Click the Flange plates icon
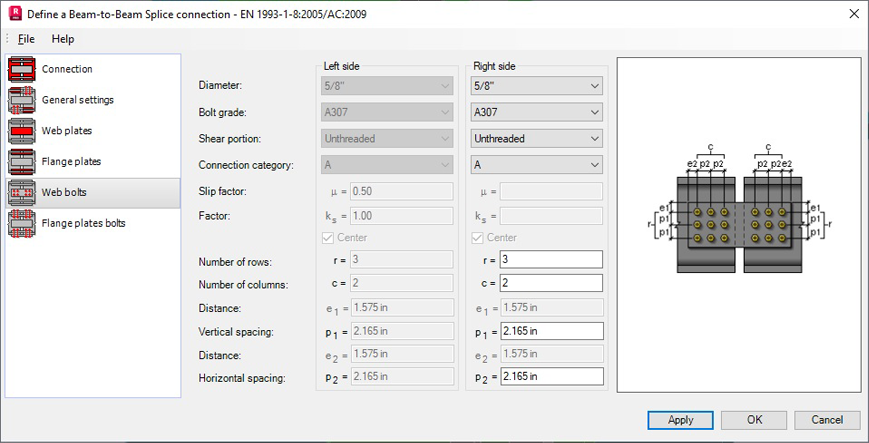 (x=22, y=162)
